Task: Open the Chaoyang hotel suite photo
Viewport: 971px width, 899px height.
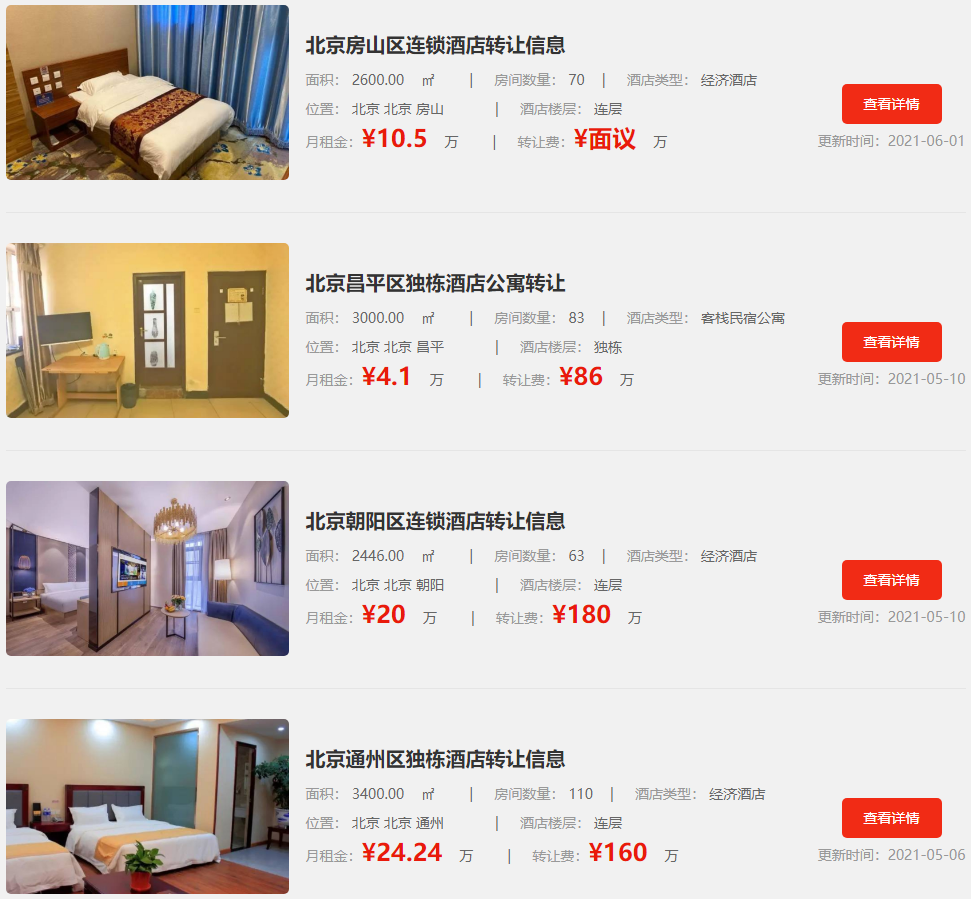Action: (147, 568)
